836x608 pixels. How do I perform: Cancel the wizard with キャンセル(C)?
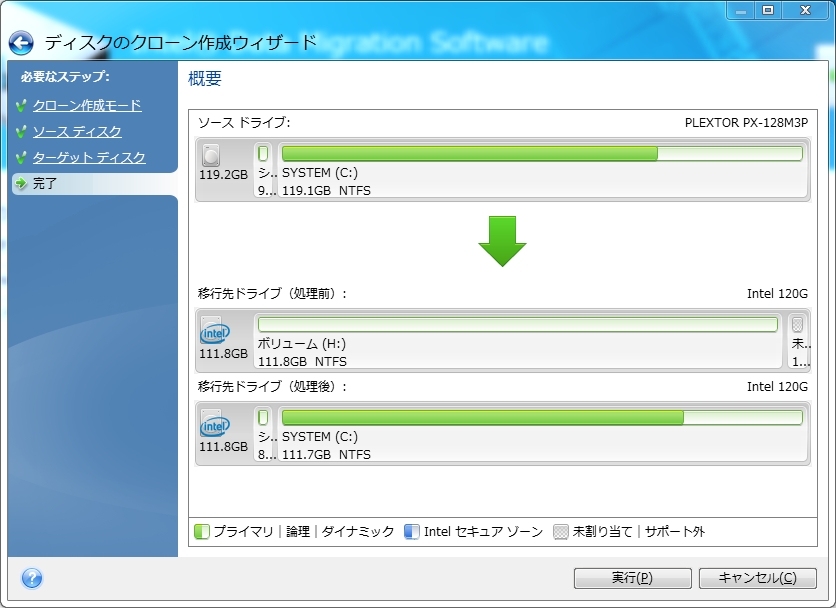758,578
